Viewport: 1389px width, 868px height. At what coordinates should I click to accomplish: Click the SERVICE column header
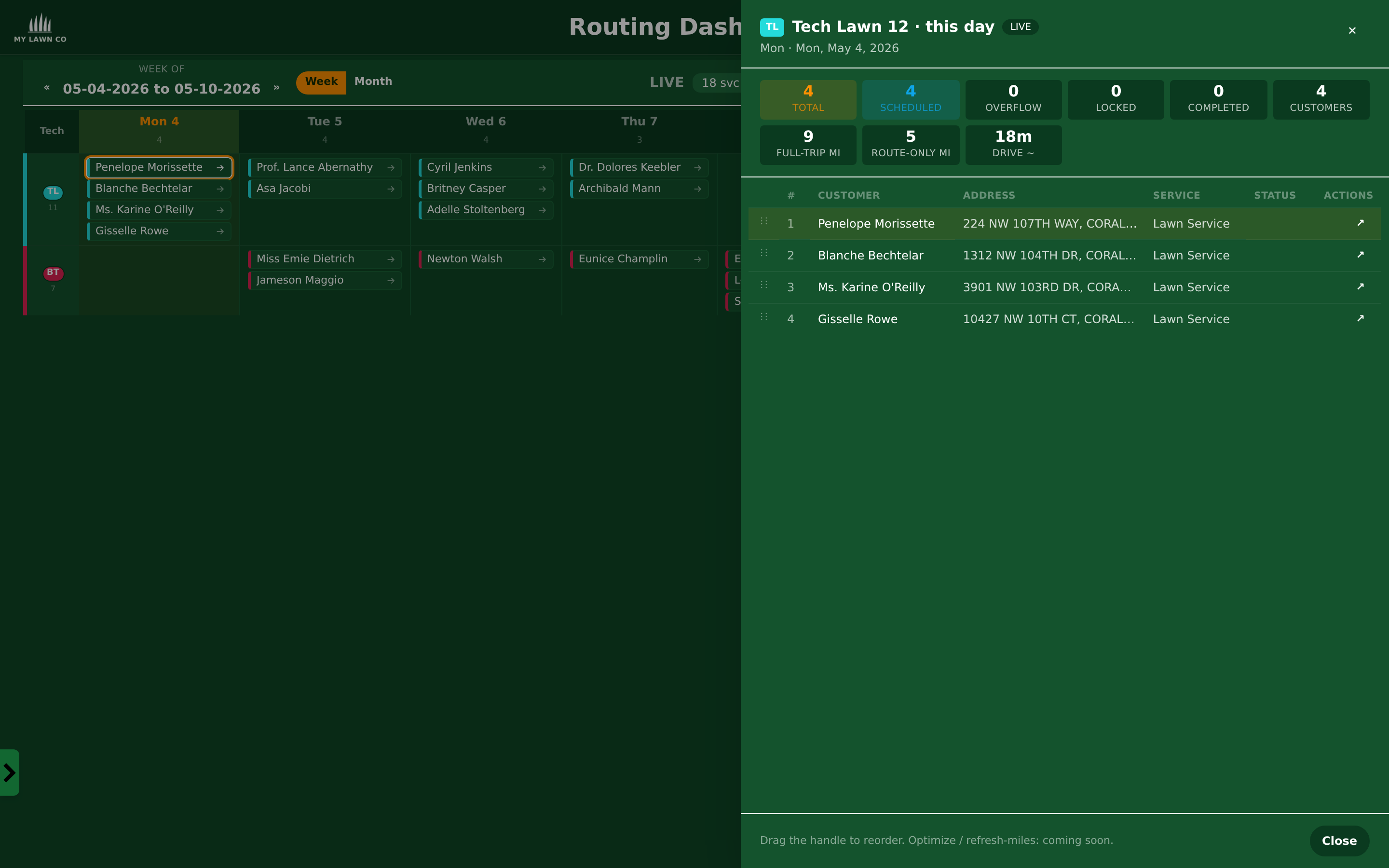click(x=1176, y=195)
